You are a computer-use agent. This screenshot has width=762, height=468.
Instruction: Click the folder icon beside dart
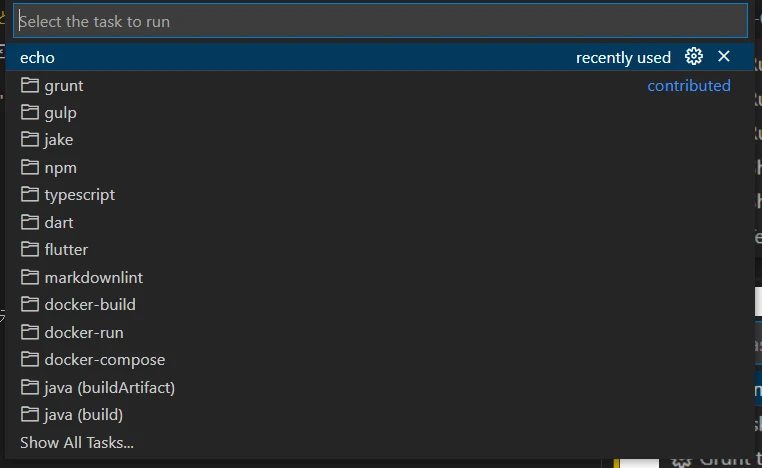click(30, 222)
